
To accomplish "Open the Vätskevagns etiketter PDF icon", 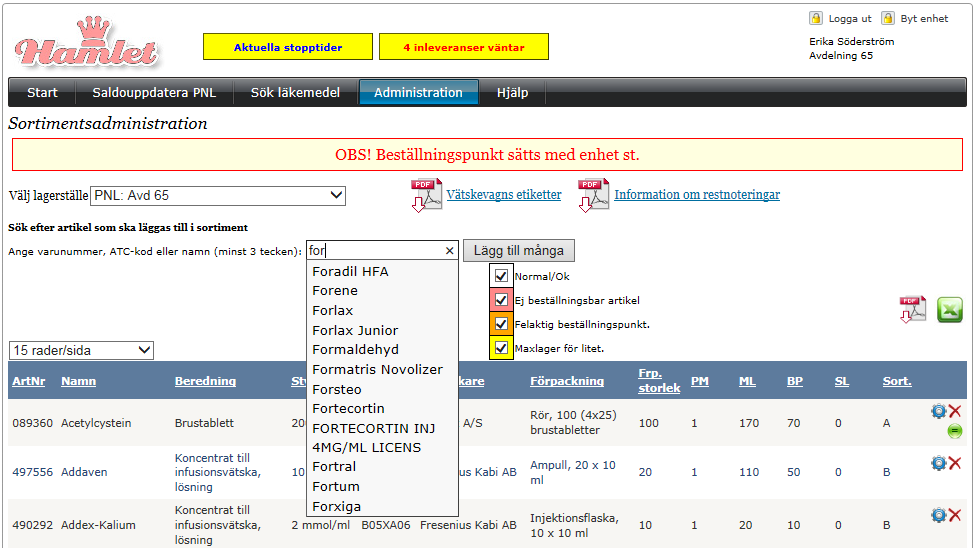I will tap(426, 195).
